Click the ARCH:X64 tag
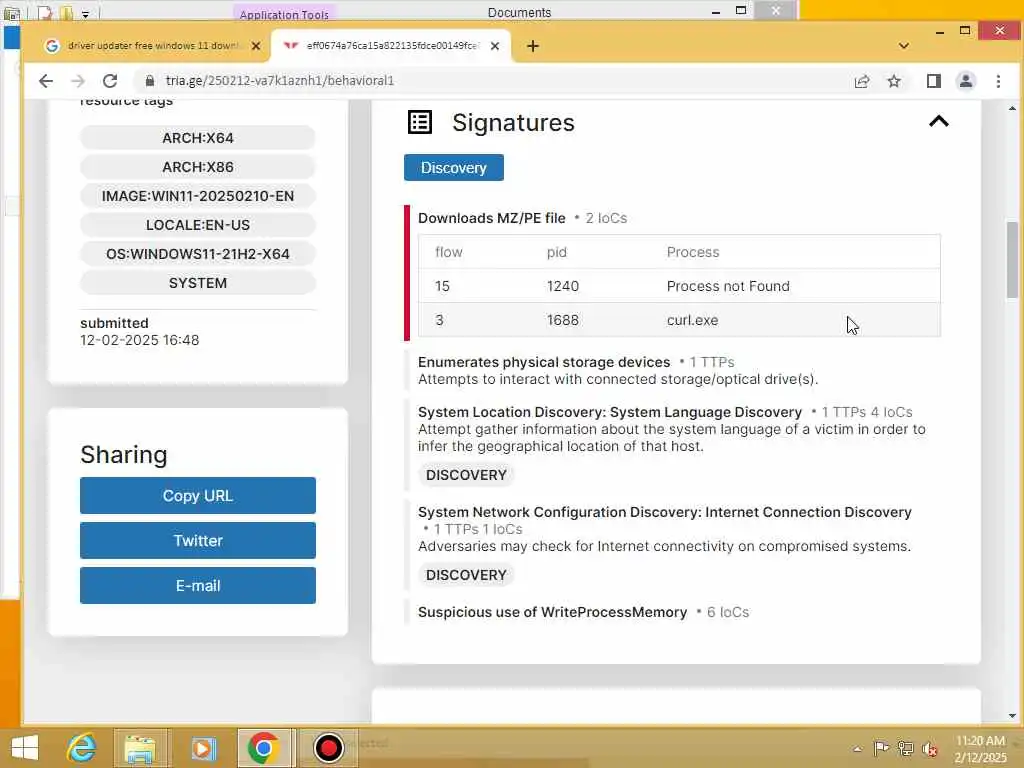The height and width of the screenshot is (768, 1024). pyautogui.click(x=198, y=138)
